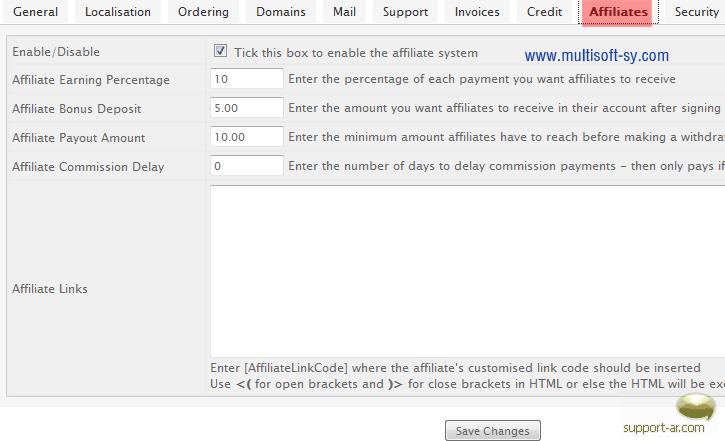This screenshot has height=441, width=725.
Task: Select the Affiliates tab
Action: 618,13
